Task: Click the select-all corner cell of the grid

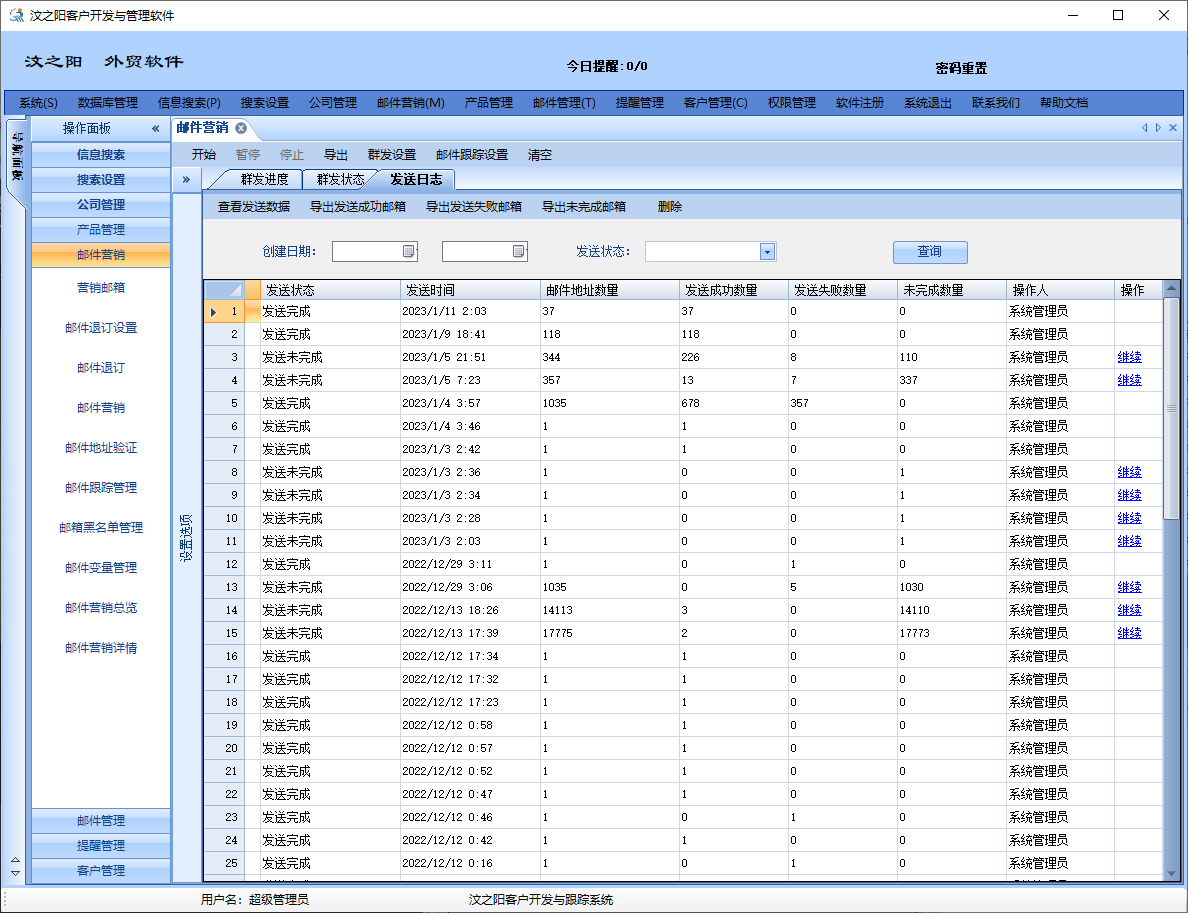Action: click(x=224, y=290)
